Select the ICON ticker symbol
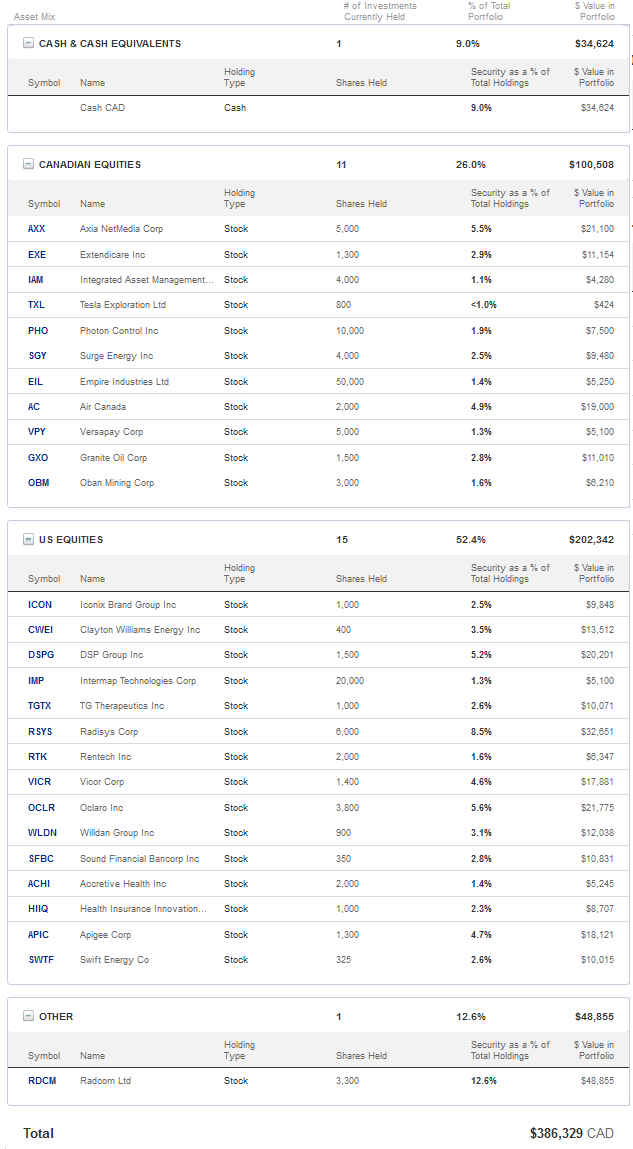The height and width of the screenshot is (1149, 633). pos(40,605)
